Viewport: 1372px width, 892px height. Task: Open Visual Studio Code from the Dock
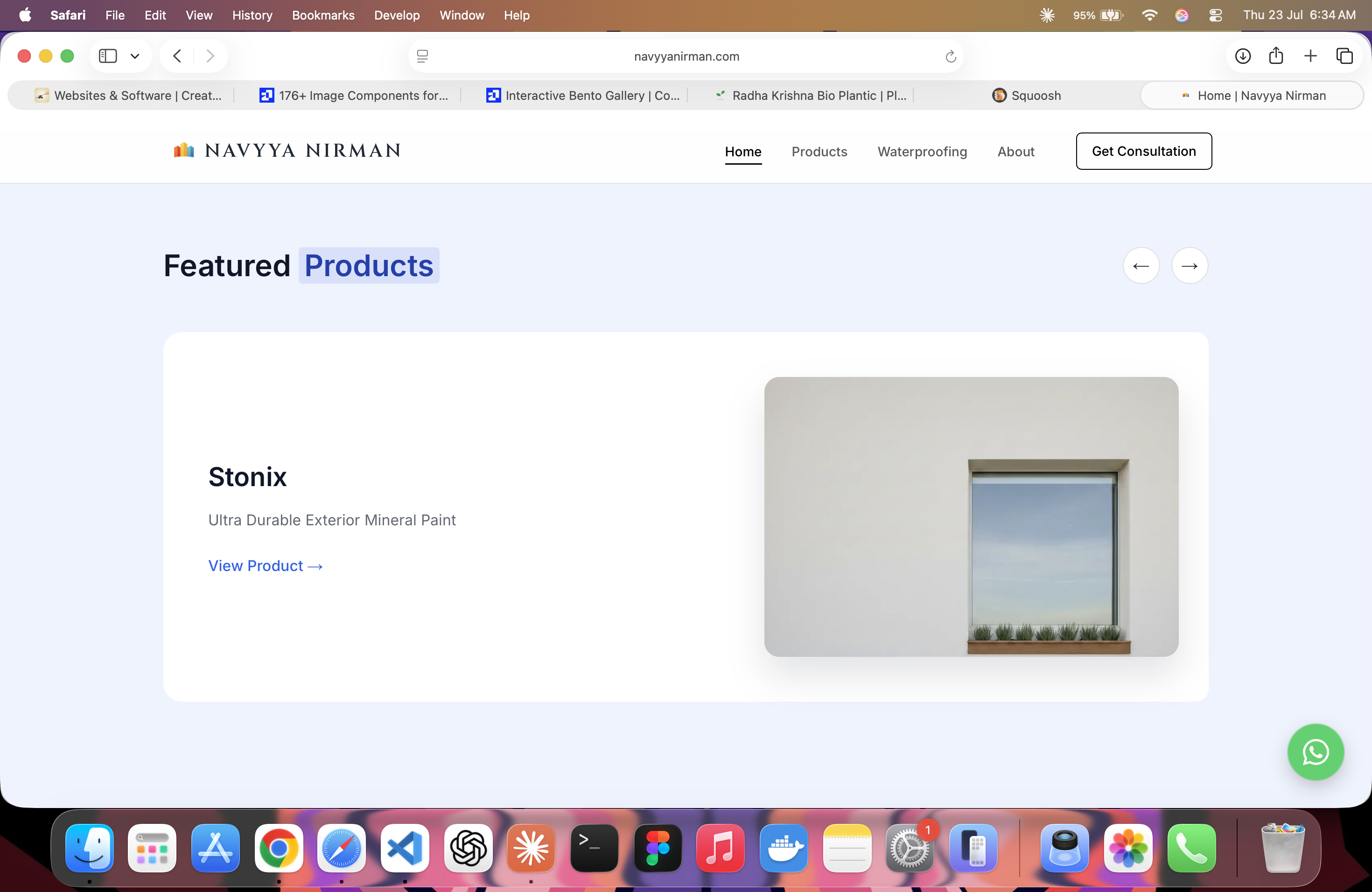405,848
